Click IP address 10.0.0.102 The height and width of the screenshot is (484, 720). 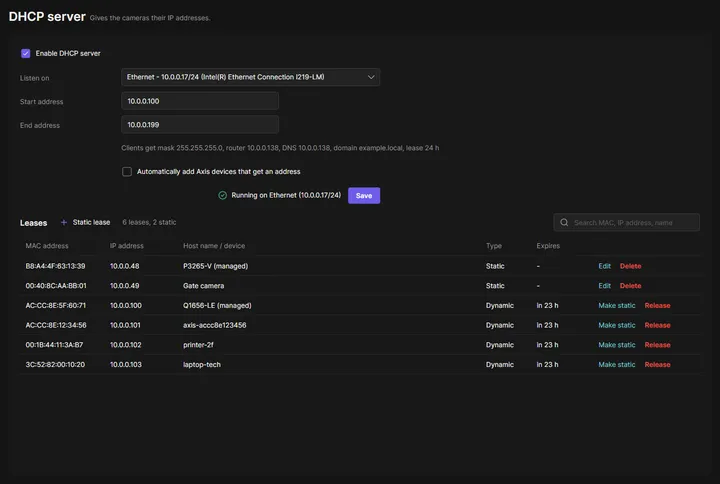point(125,345)
